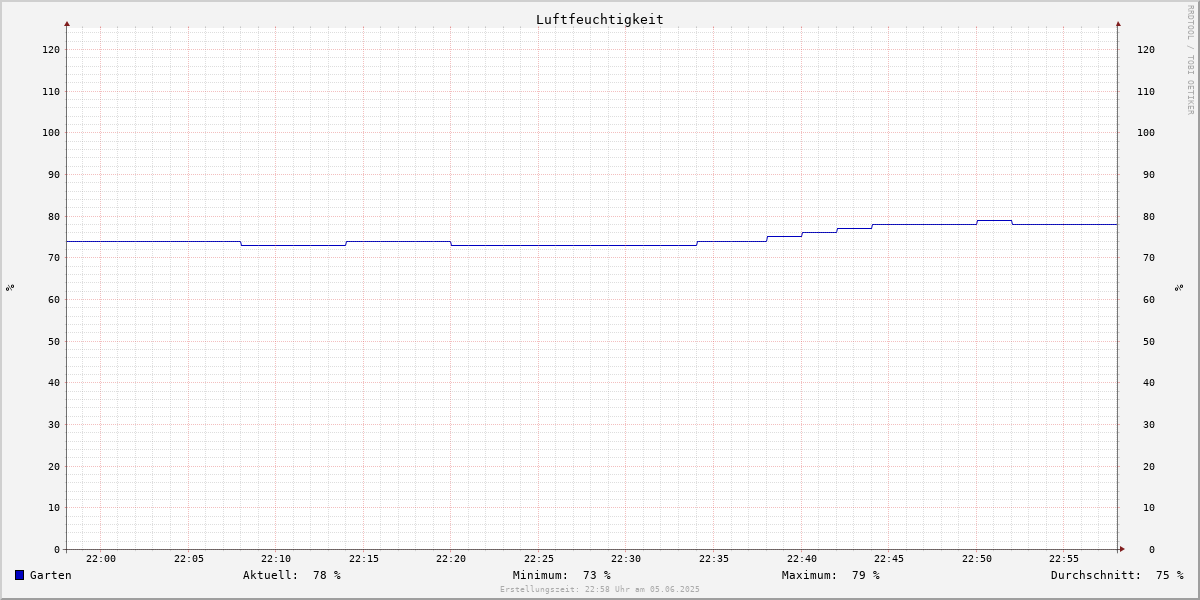Click the red arrow at x-axis end
1200x600 pixels.
click(1122, 549)
